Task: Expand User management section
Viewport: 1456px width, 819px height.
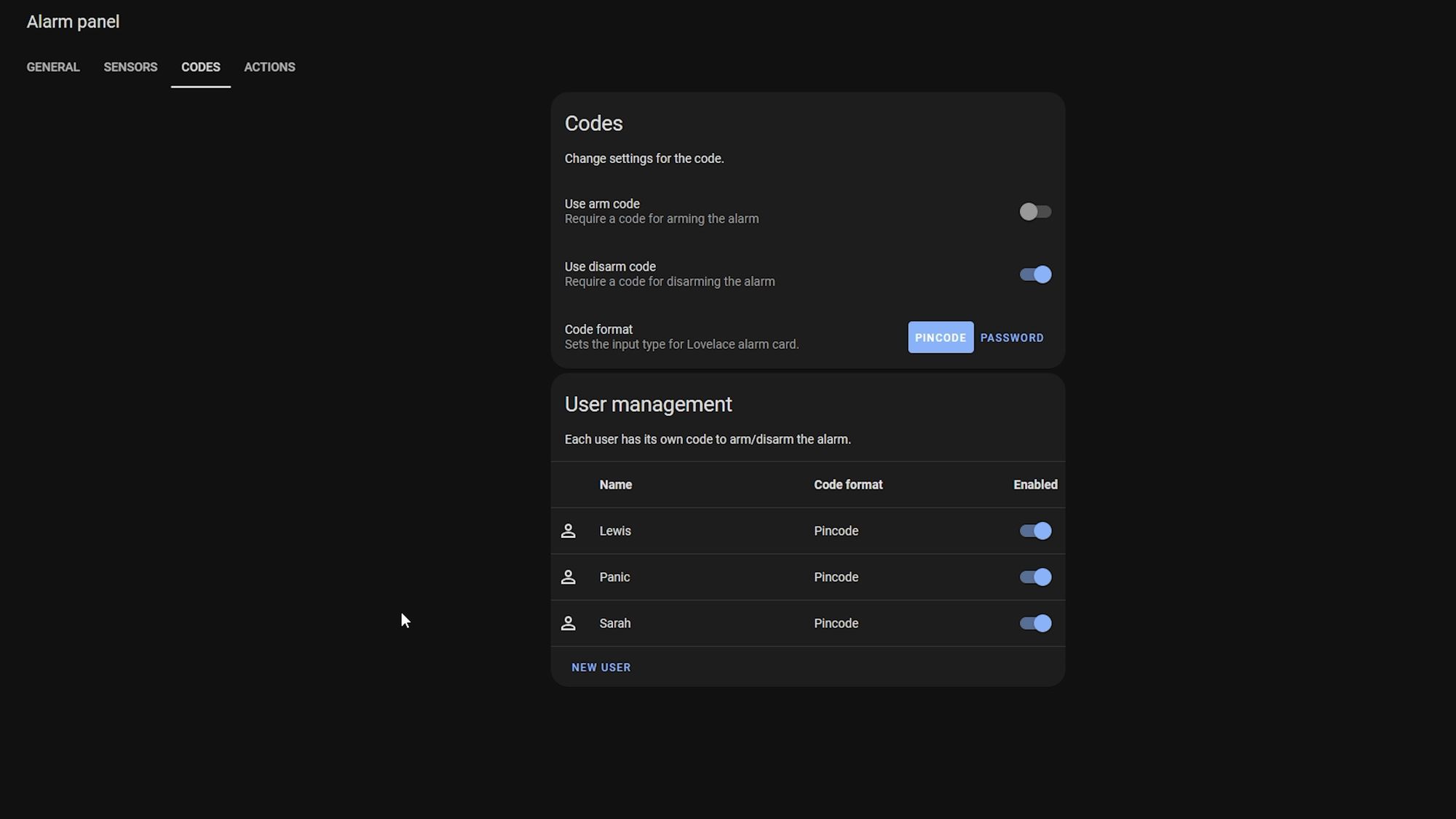Action: click(x=648, y=404)
